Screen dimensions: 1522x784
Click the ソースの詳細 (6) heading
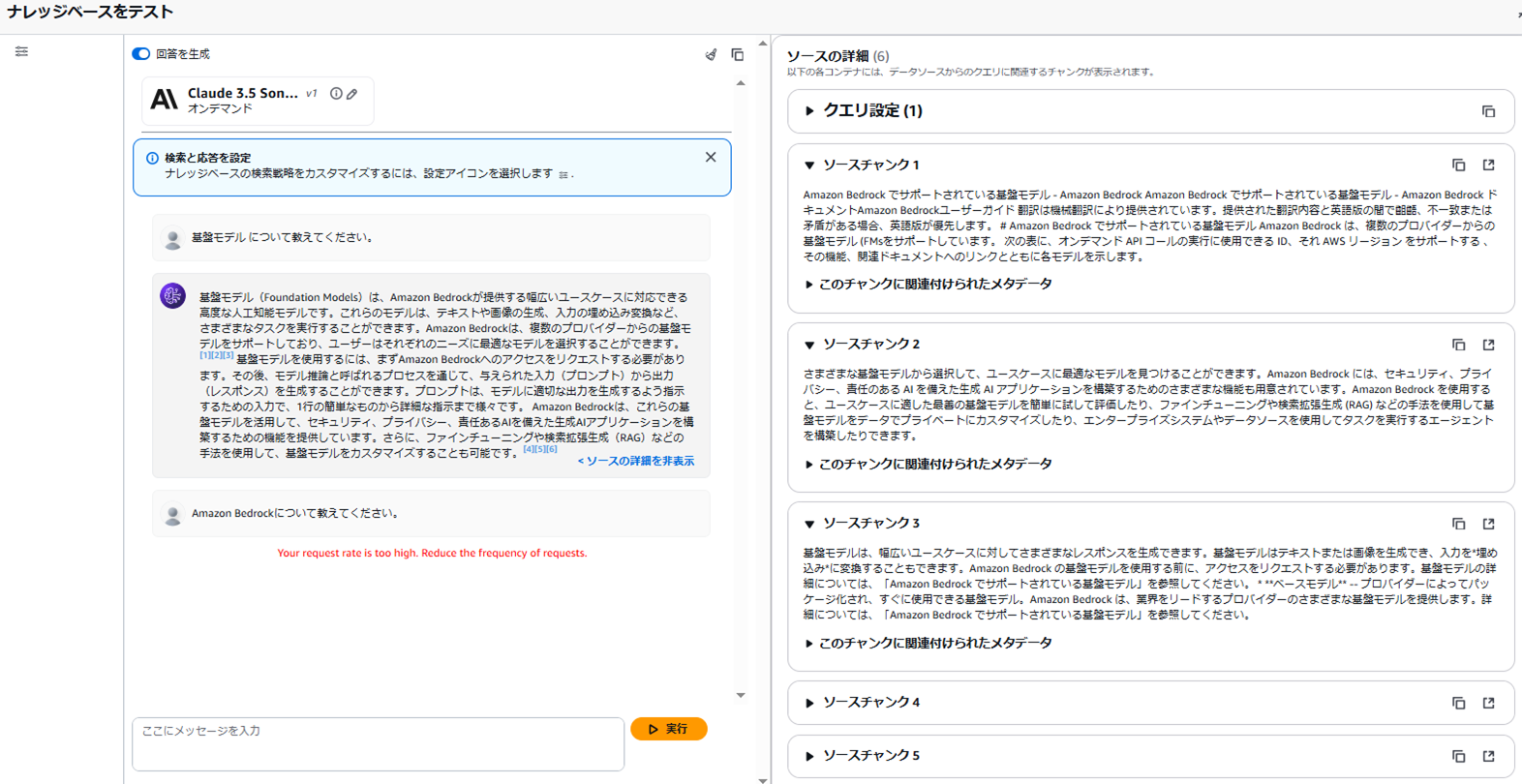837,56
